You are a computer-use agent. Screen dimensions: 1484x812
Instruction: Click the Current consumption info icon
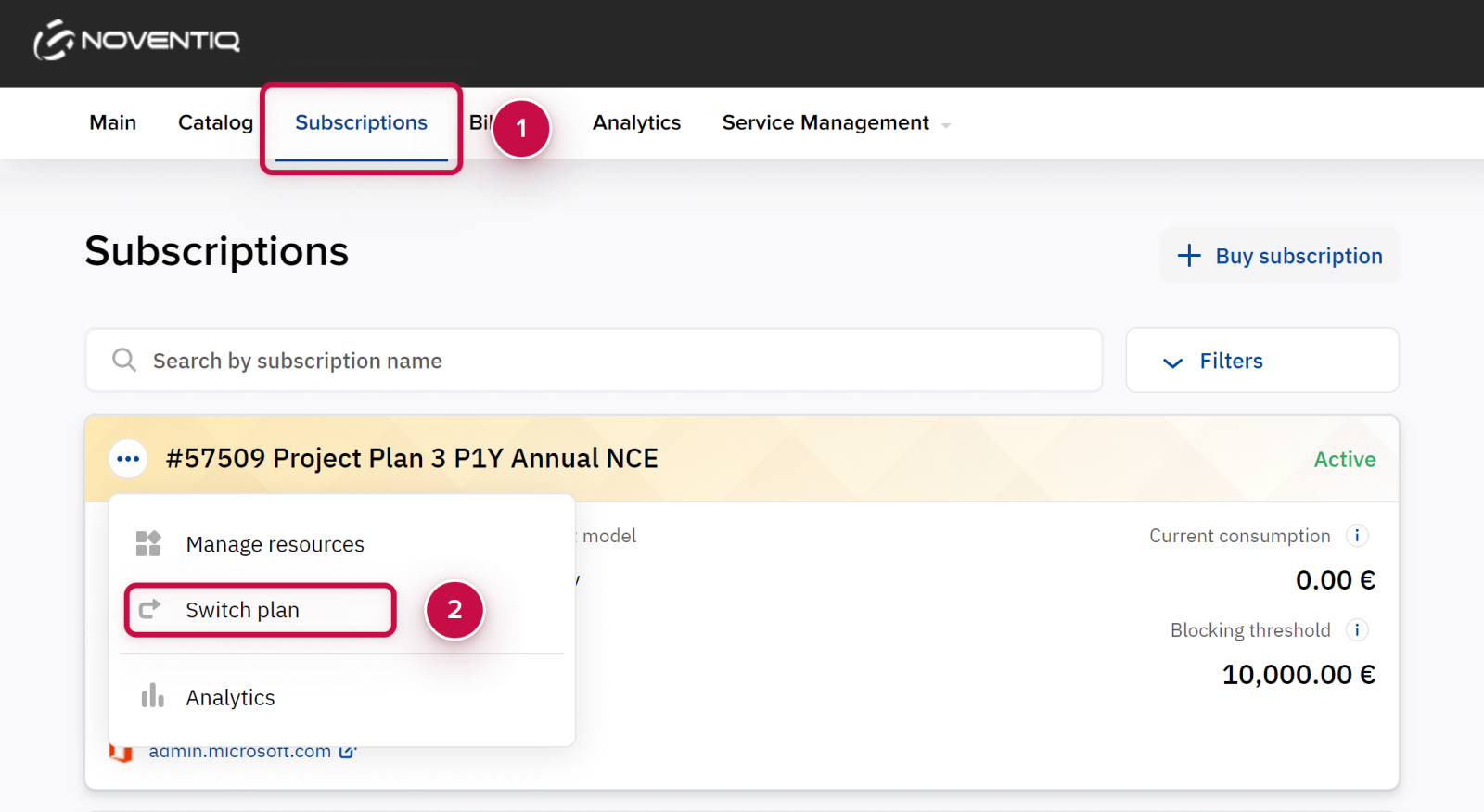1357,536
